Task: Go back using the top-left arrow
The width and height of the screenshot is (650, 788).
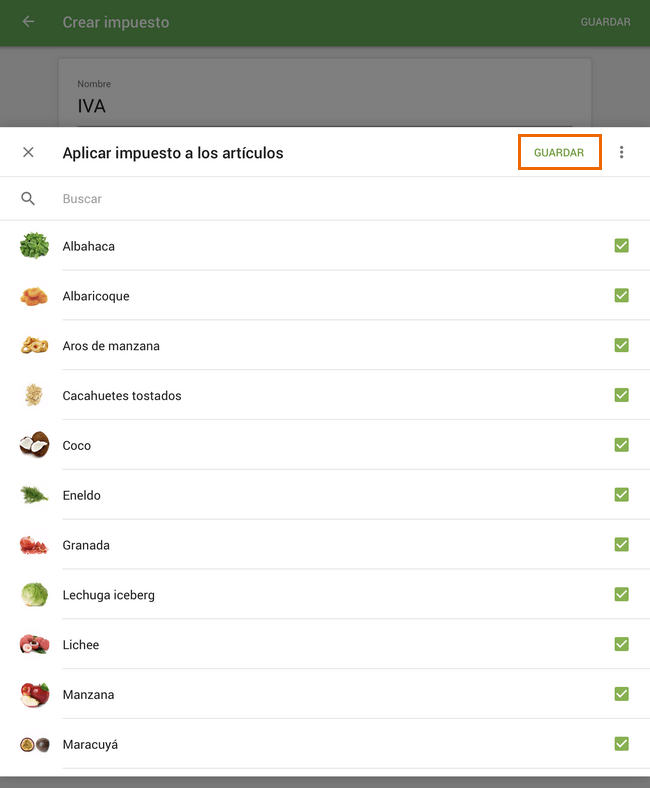Action: point(28,22)
